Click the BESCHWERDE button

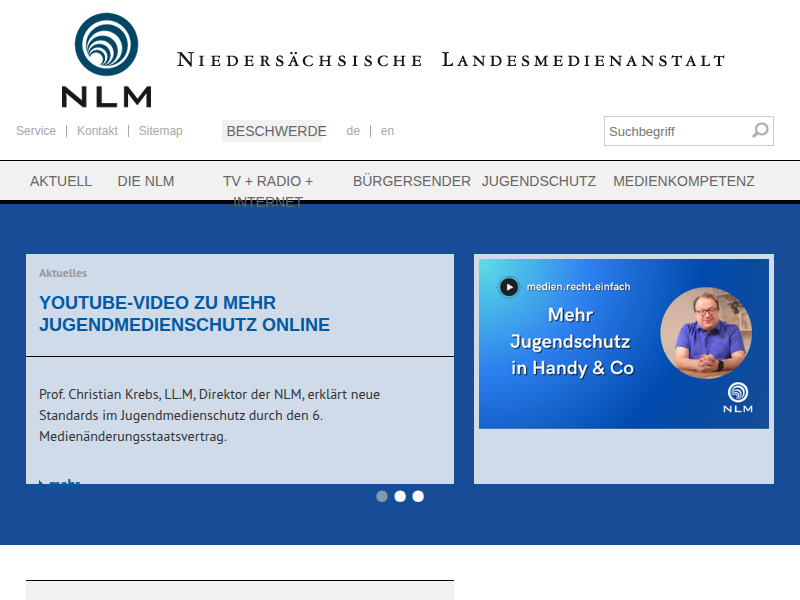coord(276,131)
